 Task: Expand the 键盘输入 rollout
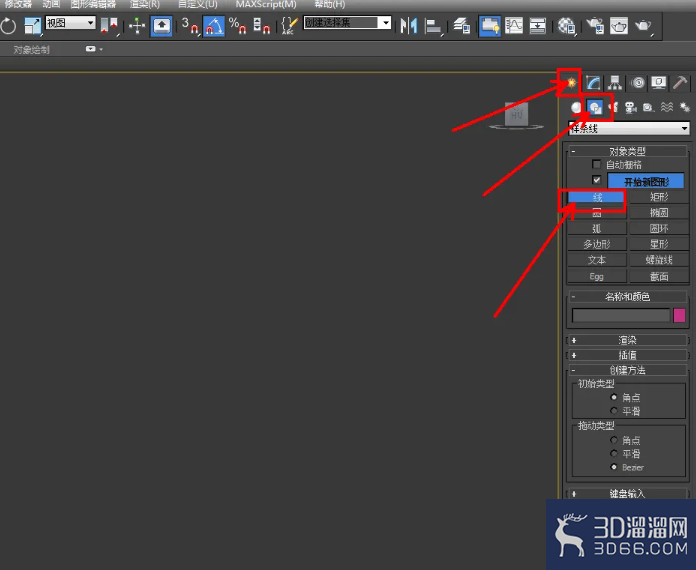coord(628,493)
